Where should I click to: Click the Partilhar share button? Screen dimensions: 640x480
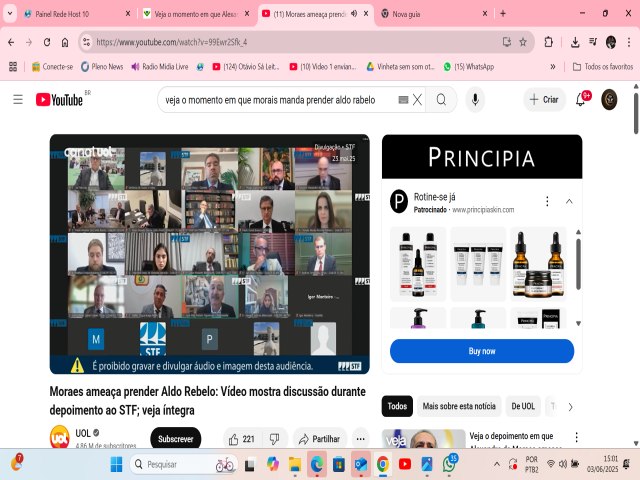pyautogui.click(x=320, y=439)
